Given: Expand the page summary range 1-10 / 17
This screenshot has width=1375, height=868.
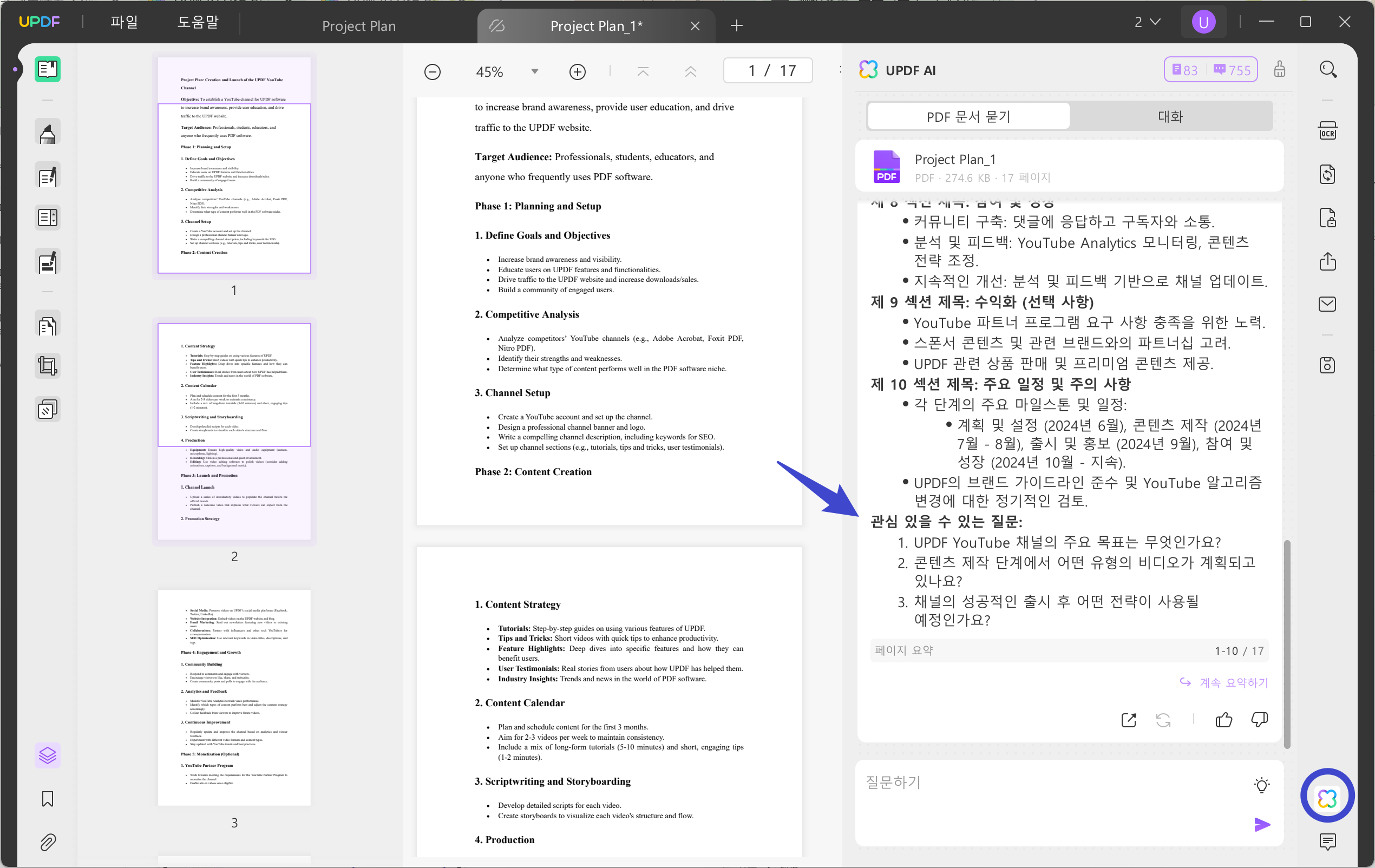Looking at the screenshot, I should point(1239,650).
